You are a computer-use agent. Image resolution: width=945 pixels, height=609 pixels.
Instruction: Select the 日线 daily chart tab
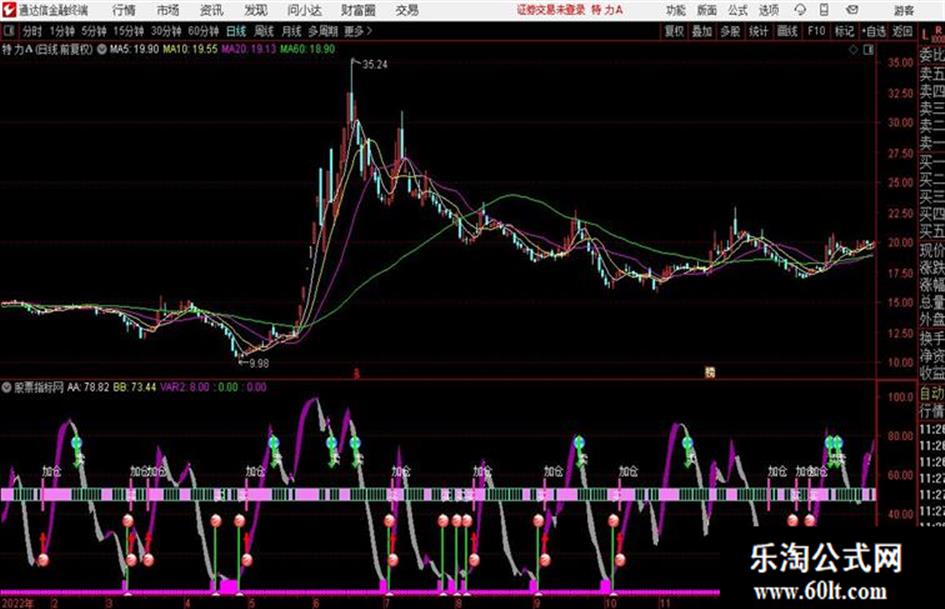[x=236, y=31]
